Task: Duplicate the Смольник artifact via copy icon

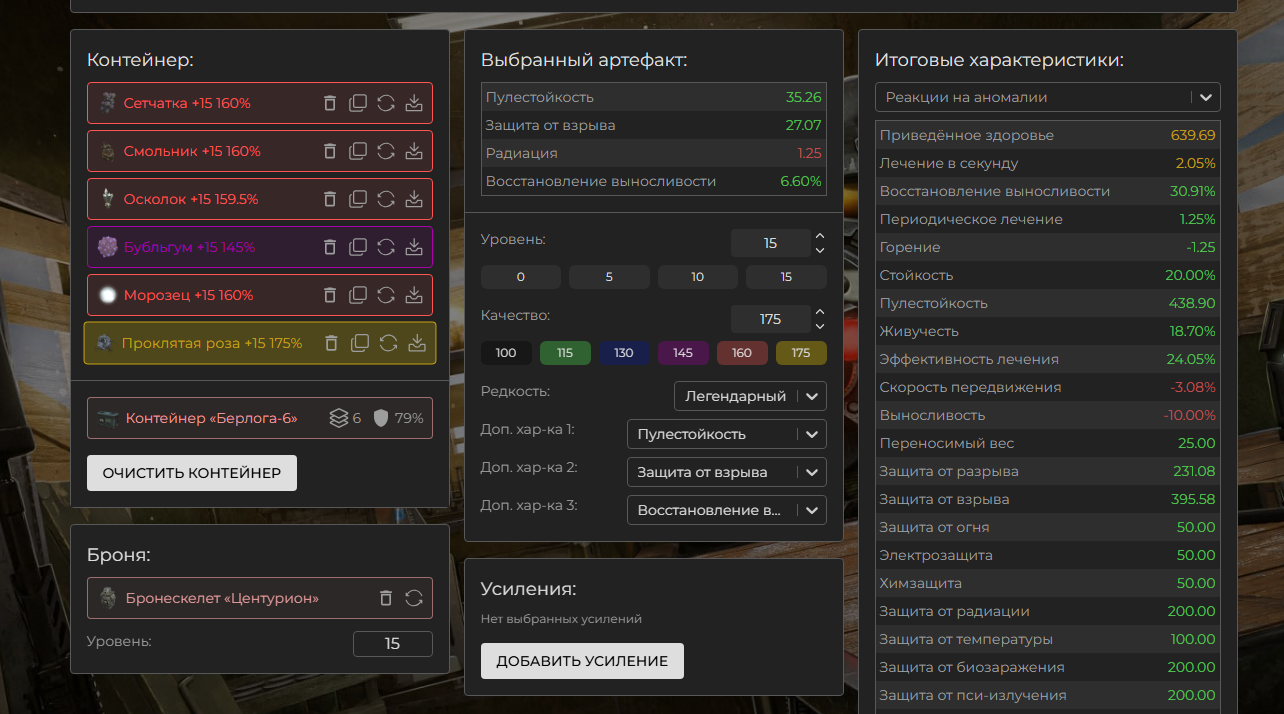Action: point(358,151)
